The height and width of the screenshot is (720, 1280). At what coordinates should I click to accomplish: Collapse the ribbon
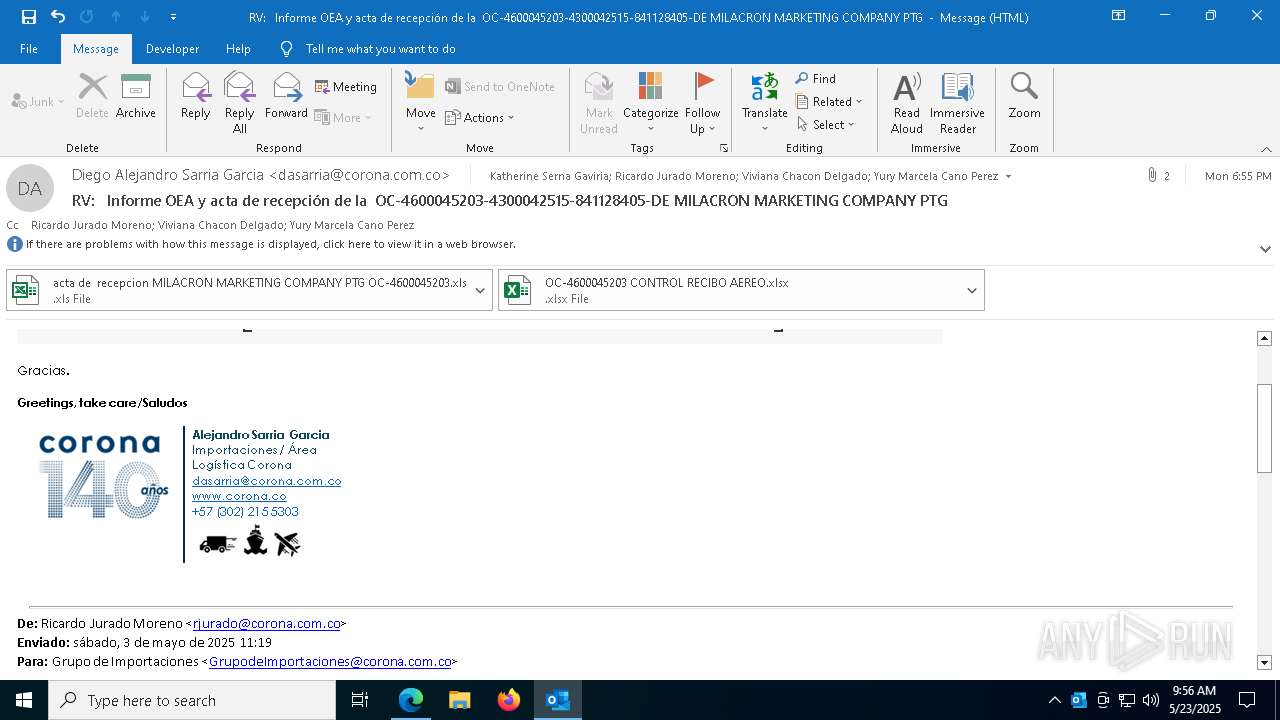tap(1266, 149)
